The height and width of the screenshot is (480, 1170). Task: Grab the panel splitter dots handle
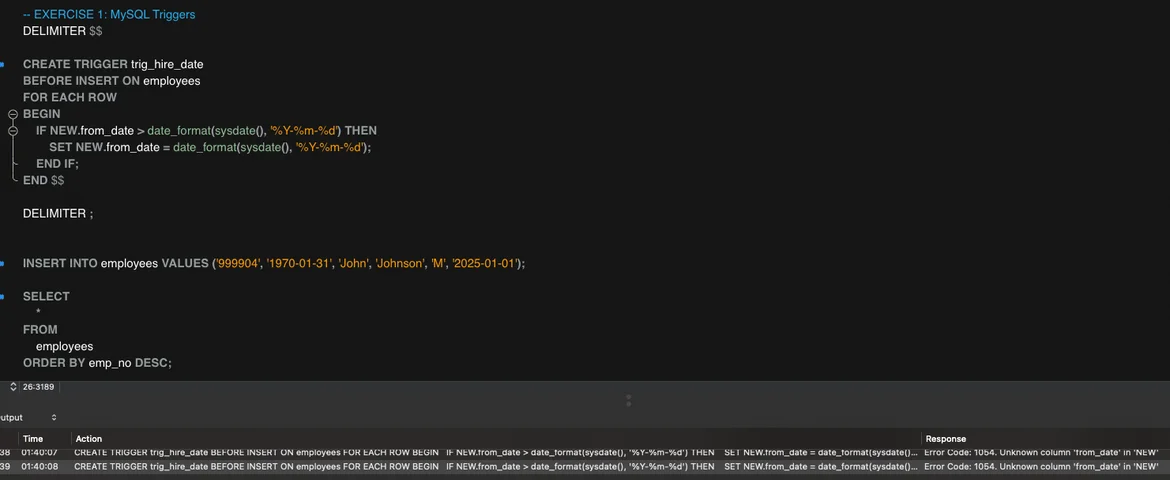click(628, 401)
